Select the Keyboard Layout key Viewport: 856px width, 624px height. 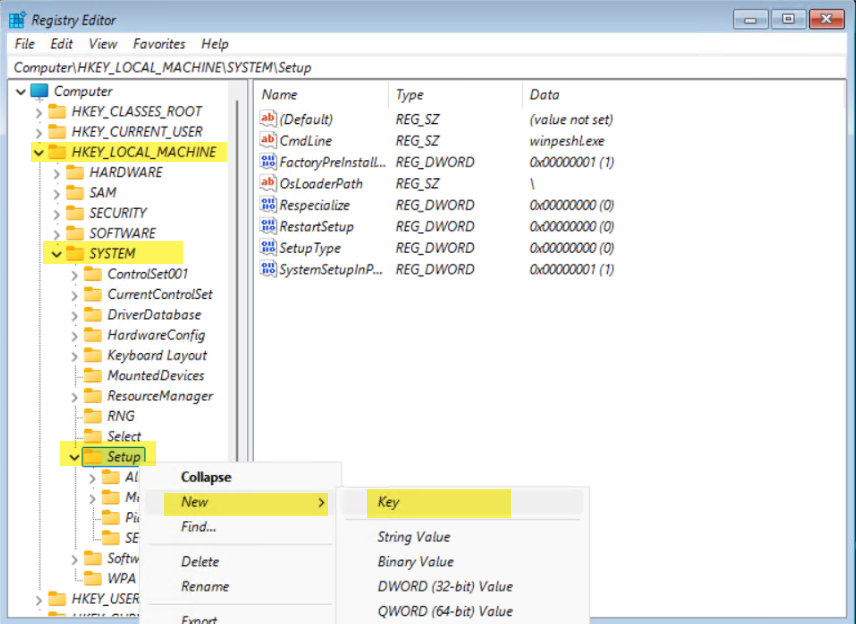click(x=157, y=355)
